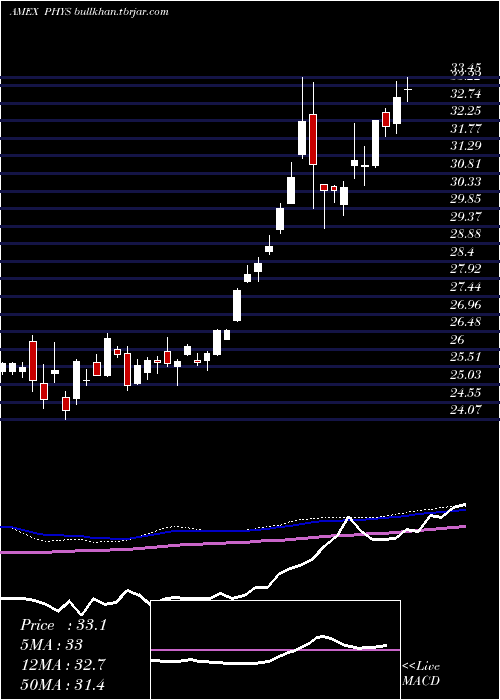Click the AMEX PHYS bullkhan.tbrjar.com title text
The width and height of the screenshot is (500, 700).
(89, 12)
